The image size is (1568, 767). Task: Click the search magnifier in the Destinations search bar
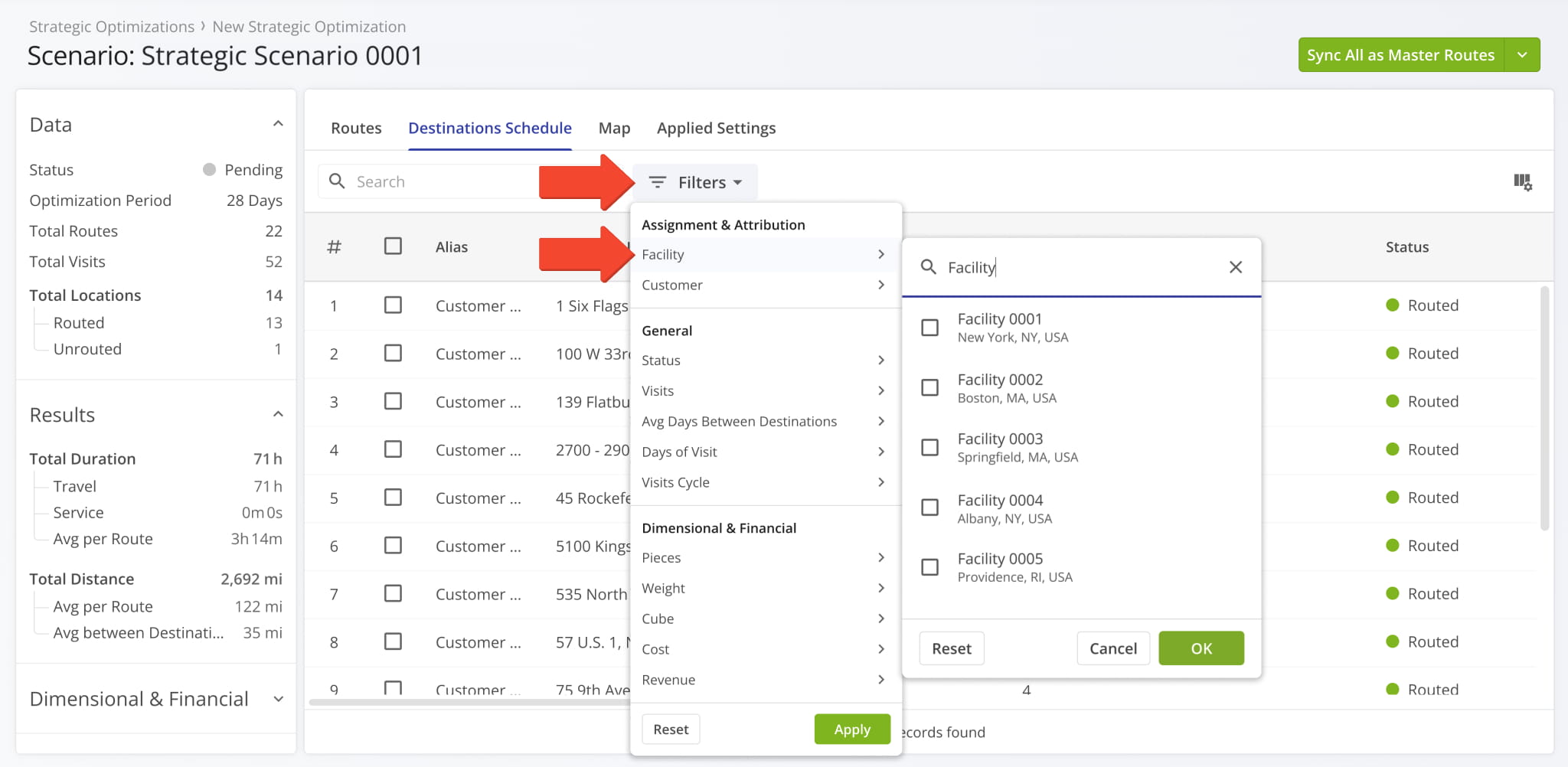coord(337,181)
